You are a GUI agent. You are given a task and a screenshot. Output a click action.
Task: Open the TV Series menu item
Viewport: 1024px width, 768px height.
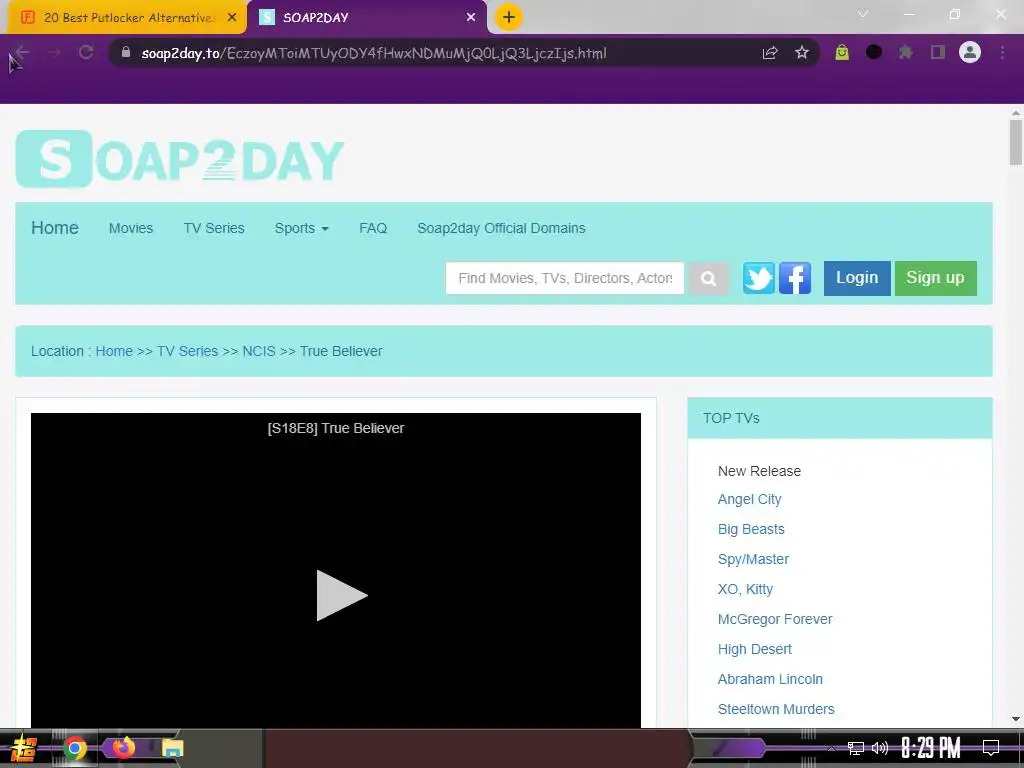pos(214,229)
